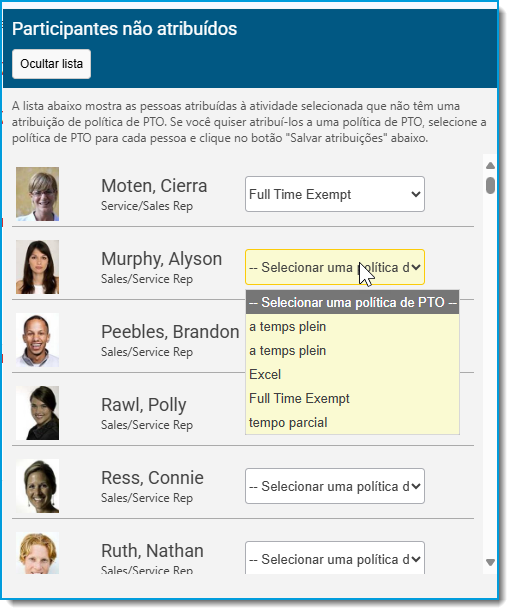
Task: Open Moten, Cierra's PTO policy dropdown
Action: [x=337, y=195]
